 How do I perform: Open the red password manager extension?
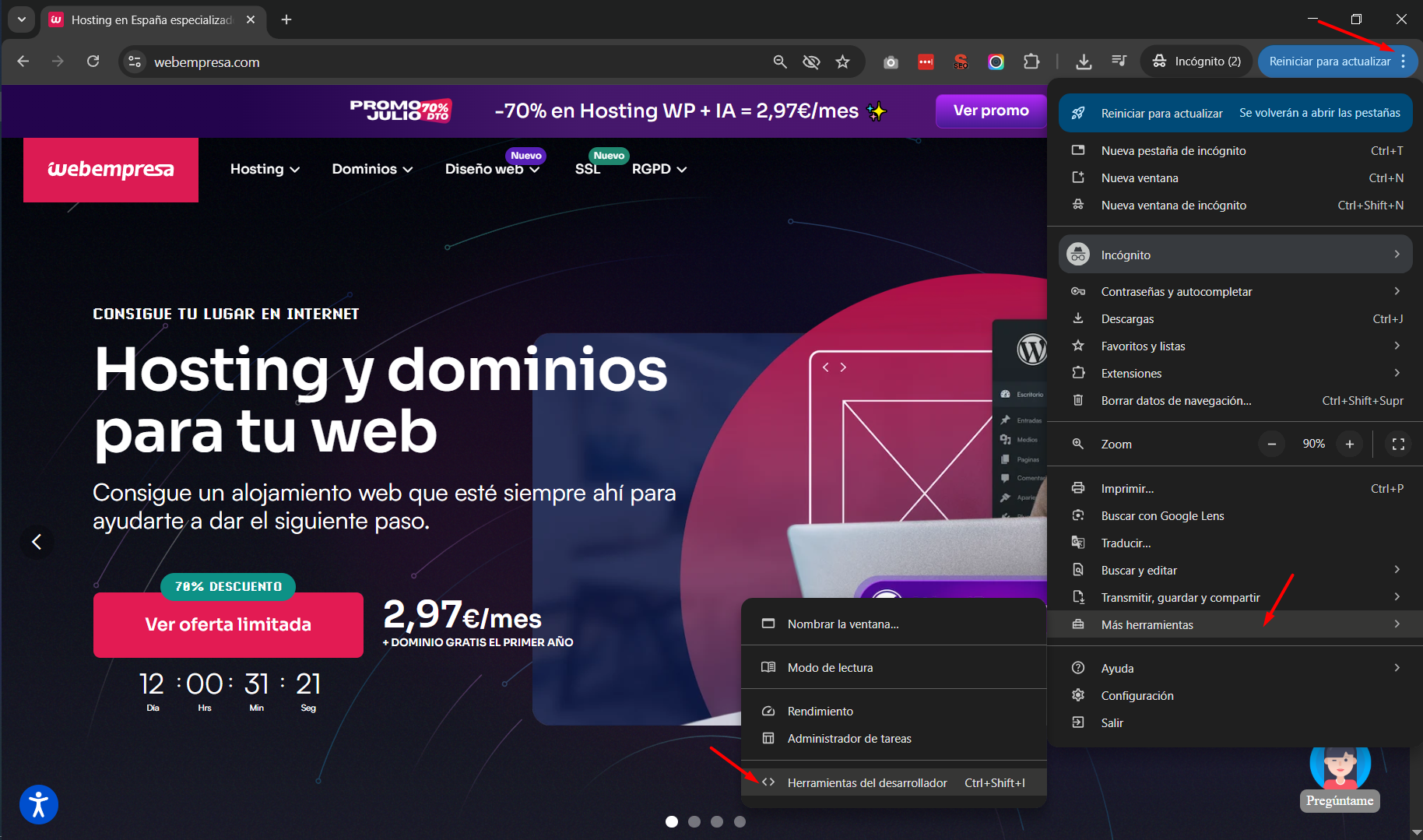click(x=926, y=62)
